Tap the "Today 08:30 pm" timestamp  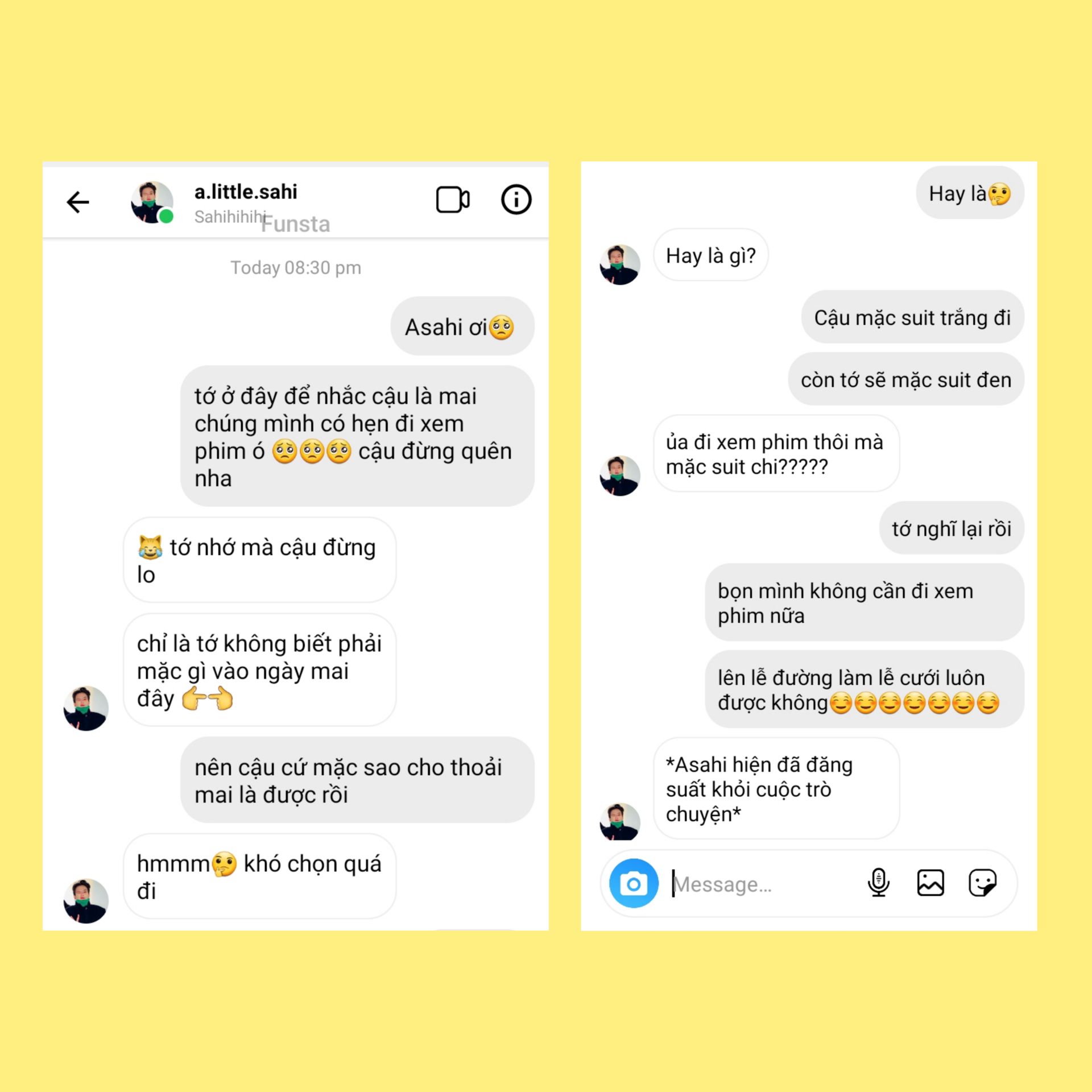tap(295, 267)
